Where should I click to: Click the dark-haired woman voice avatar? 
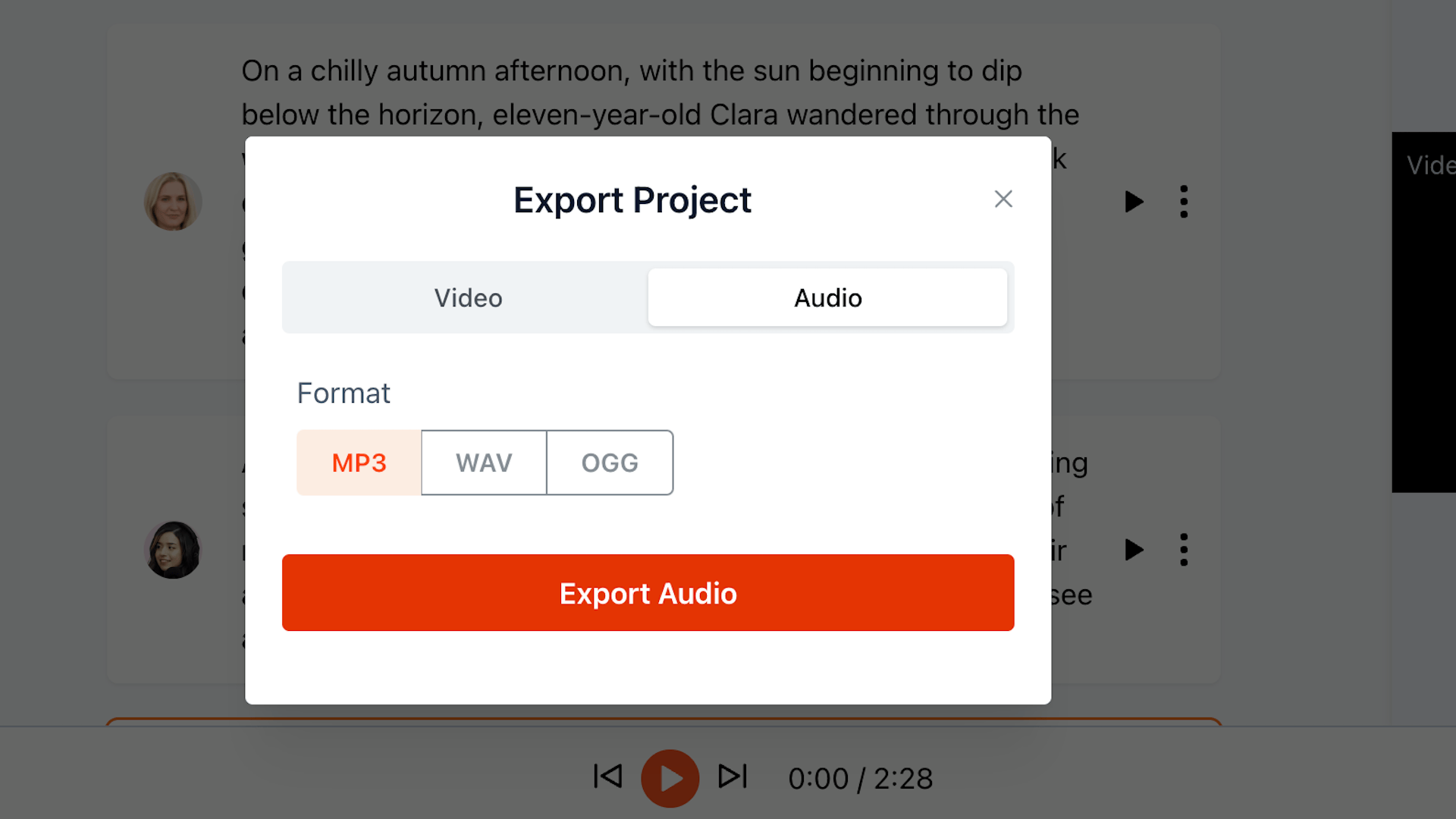pyautogui.click(x=173, y=550)
